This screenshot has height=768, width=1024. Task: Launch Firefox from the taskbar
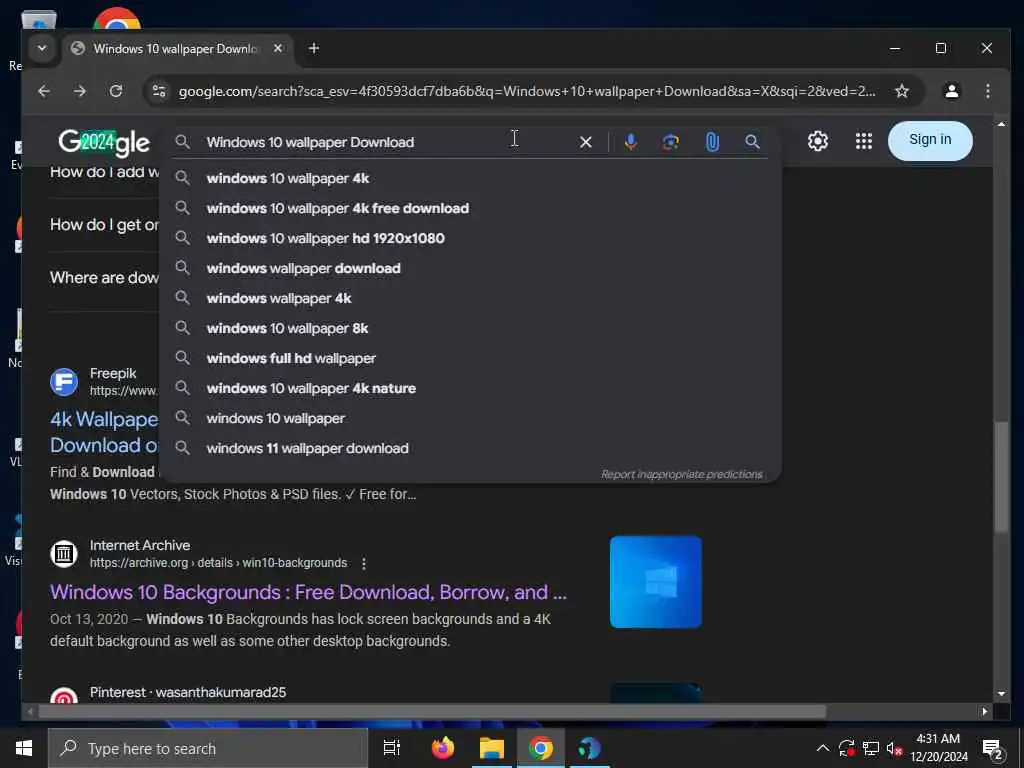click(x=443, y=748)
